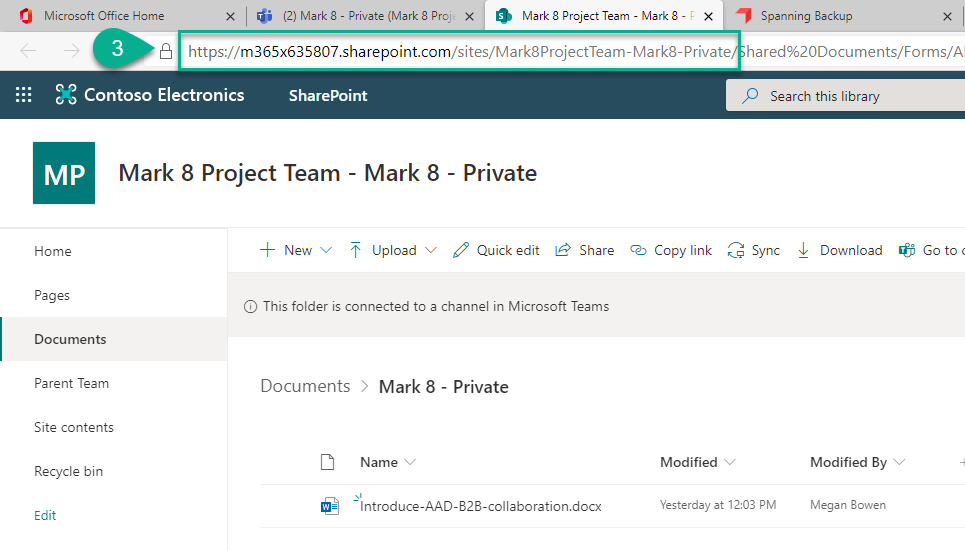Click the info icon in Teams notice

point(250,306)
